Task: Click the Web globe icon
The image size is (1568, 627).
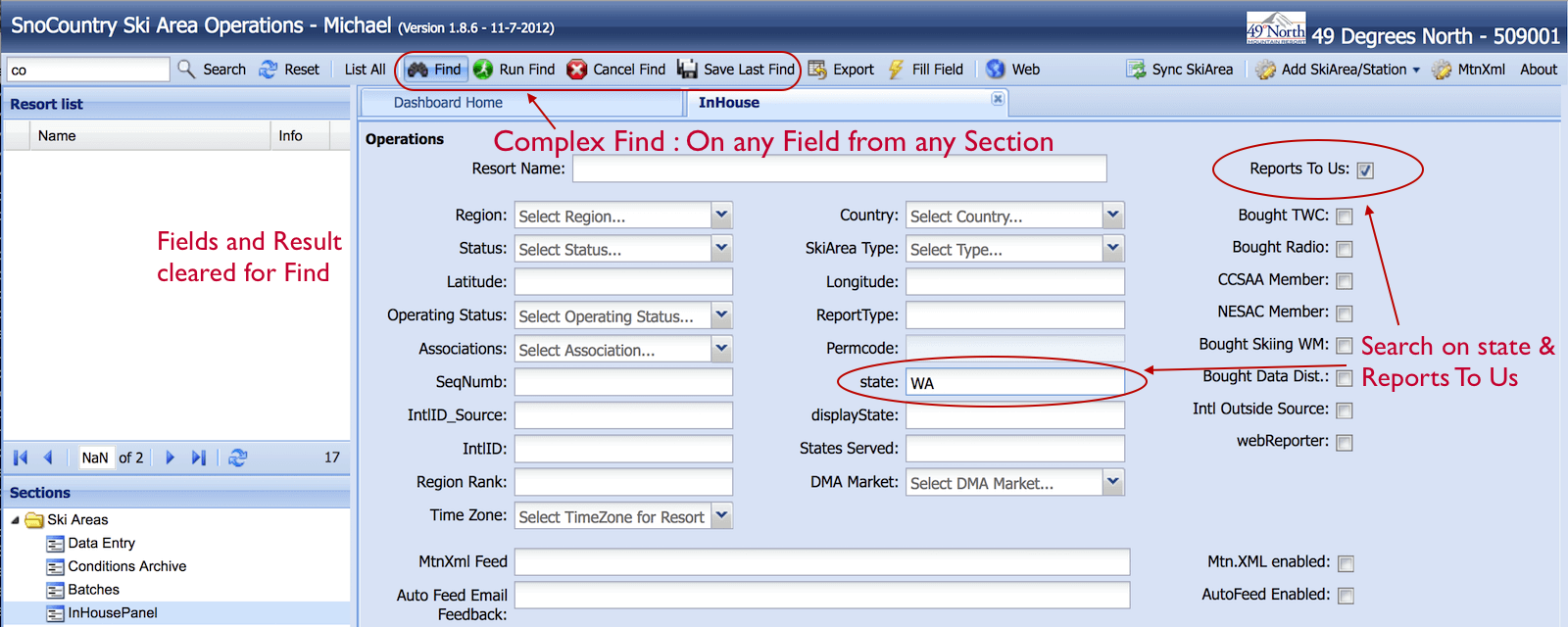Action: coord(996,70)
